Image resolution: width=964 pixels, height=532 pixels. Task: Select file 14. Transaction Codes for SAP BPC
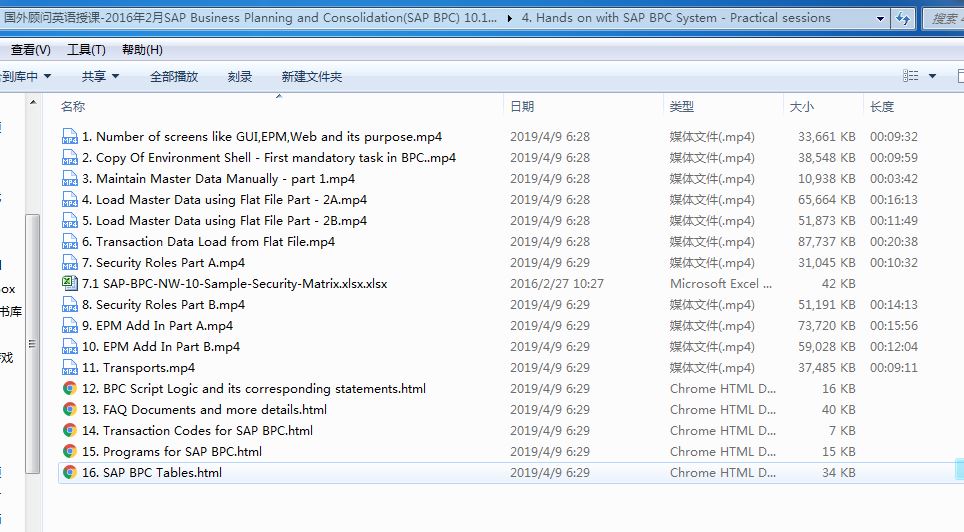(197, 431)
